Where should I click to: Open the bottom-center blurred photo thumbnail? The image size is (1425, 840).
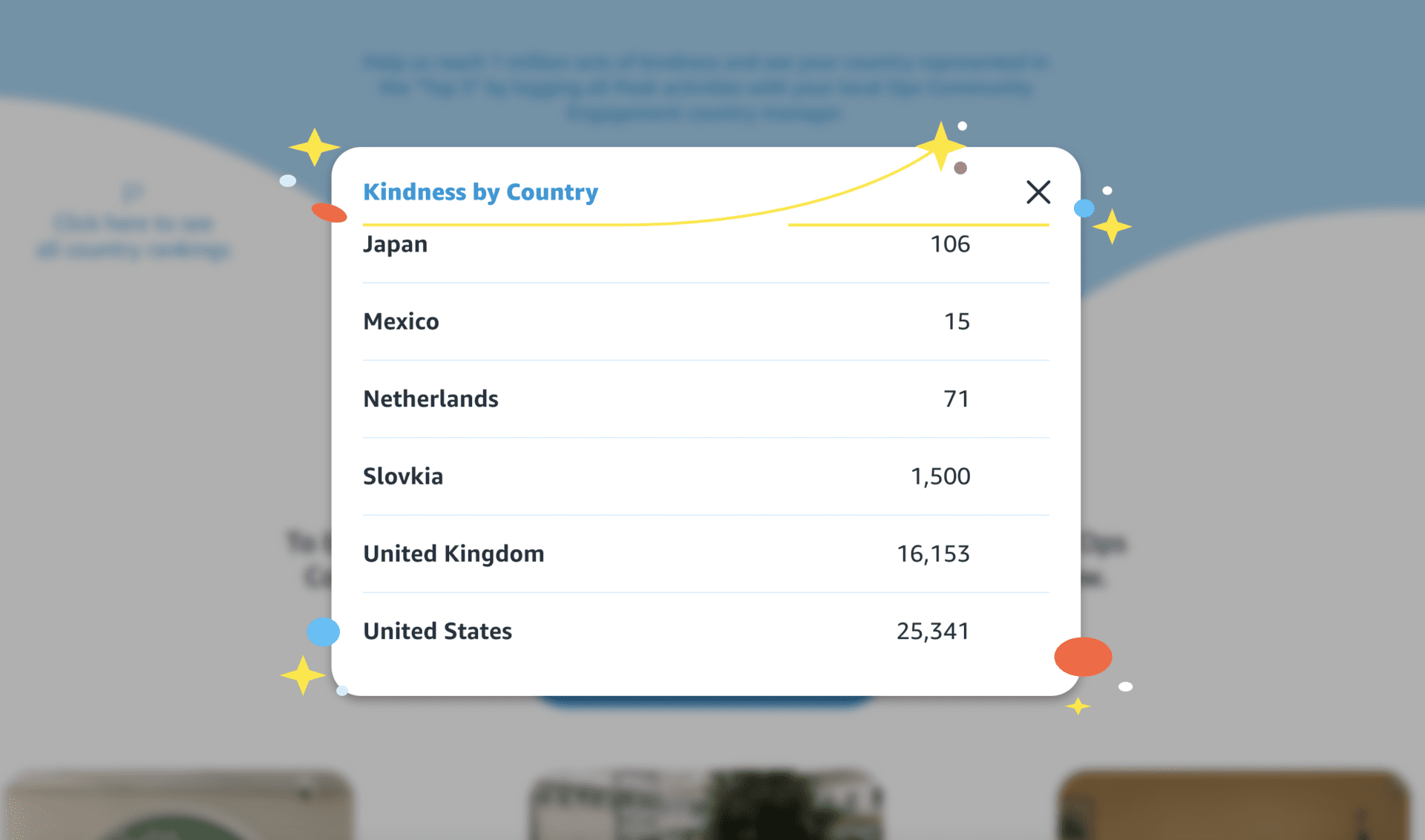click(705, 806)
